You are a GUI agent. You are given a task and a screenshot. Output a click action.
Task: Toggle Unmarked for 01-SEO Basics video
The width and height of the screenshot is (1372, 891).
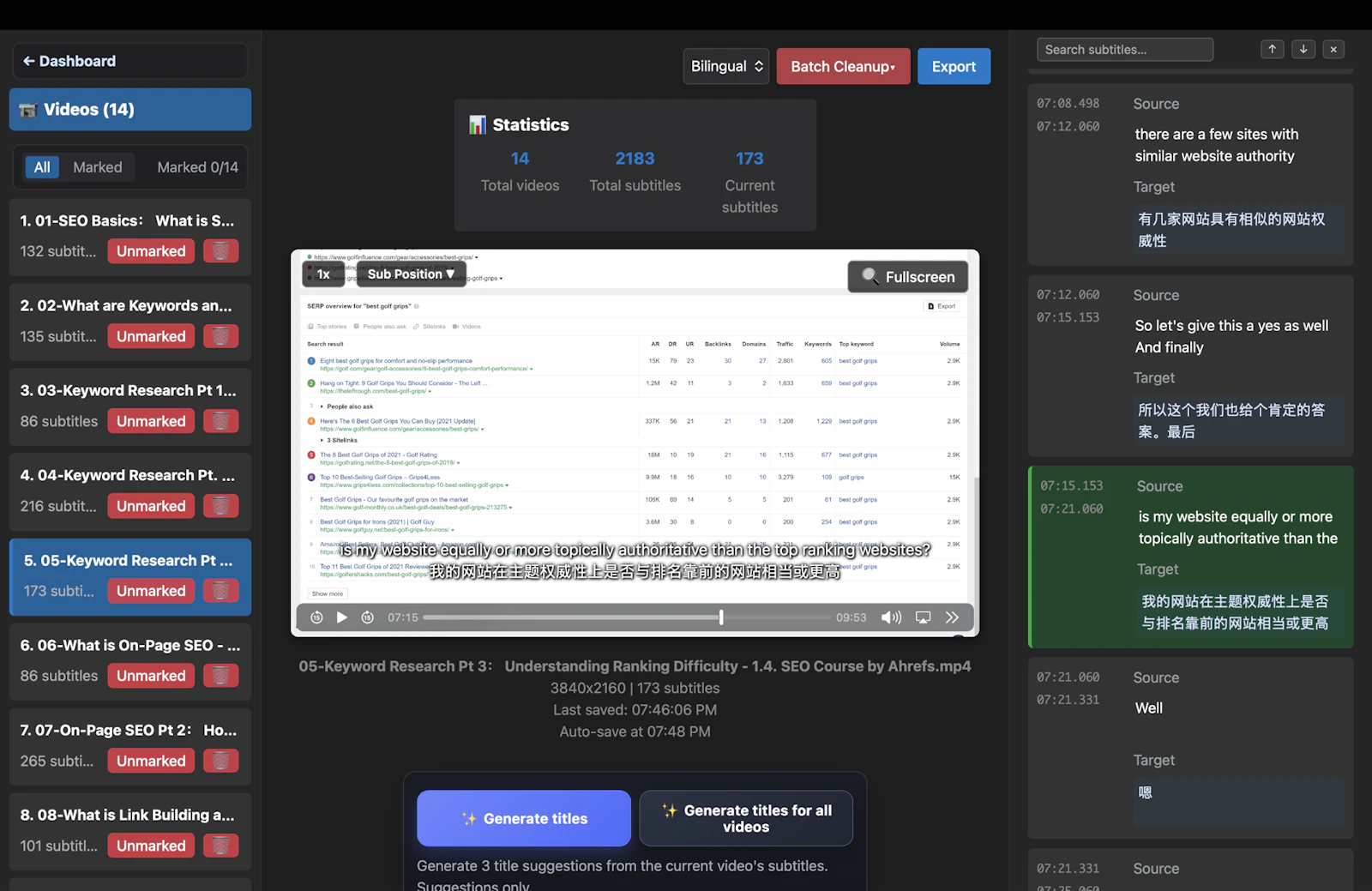(x=151, y=251)
